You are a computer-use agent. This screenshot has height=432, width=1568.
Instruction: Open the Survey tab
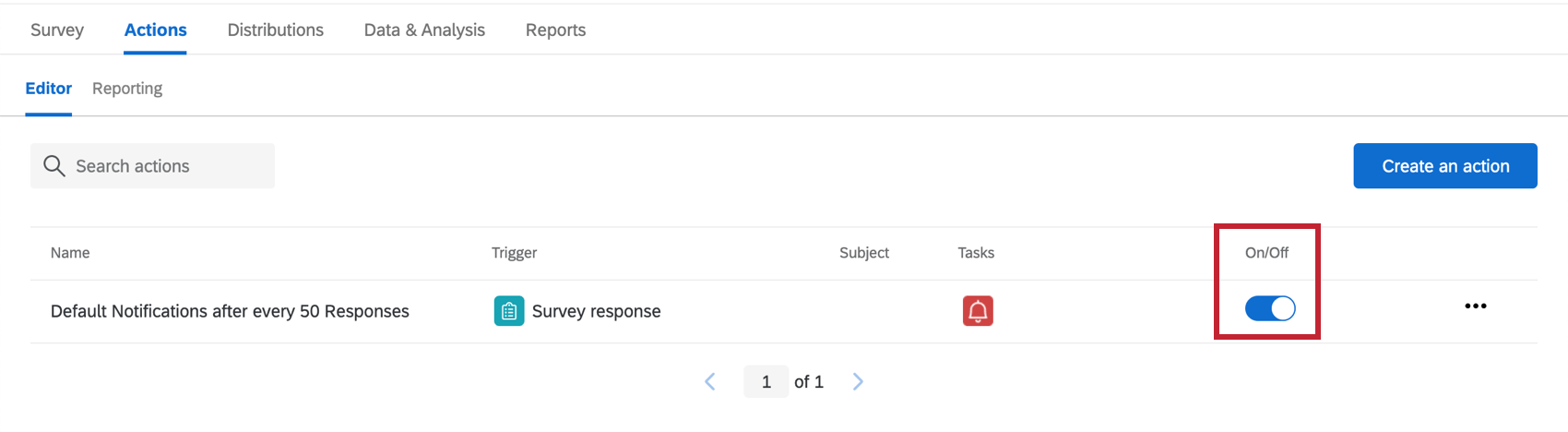coord(57,30)
